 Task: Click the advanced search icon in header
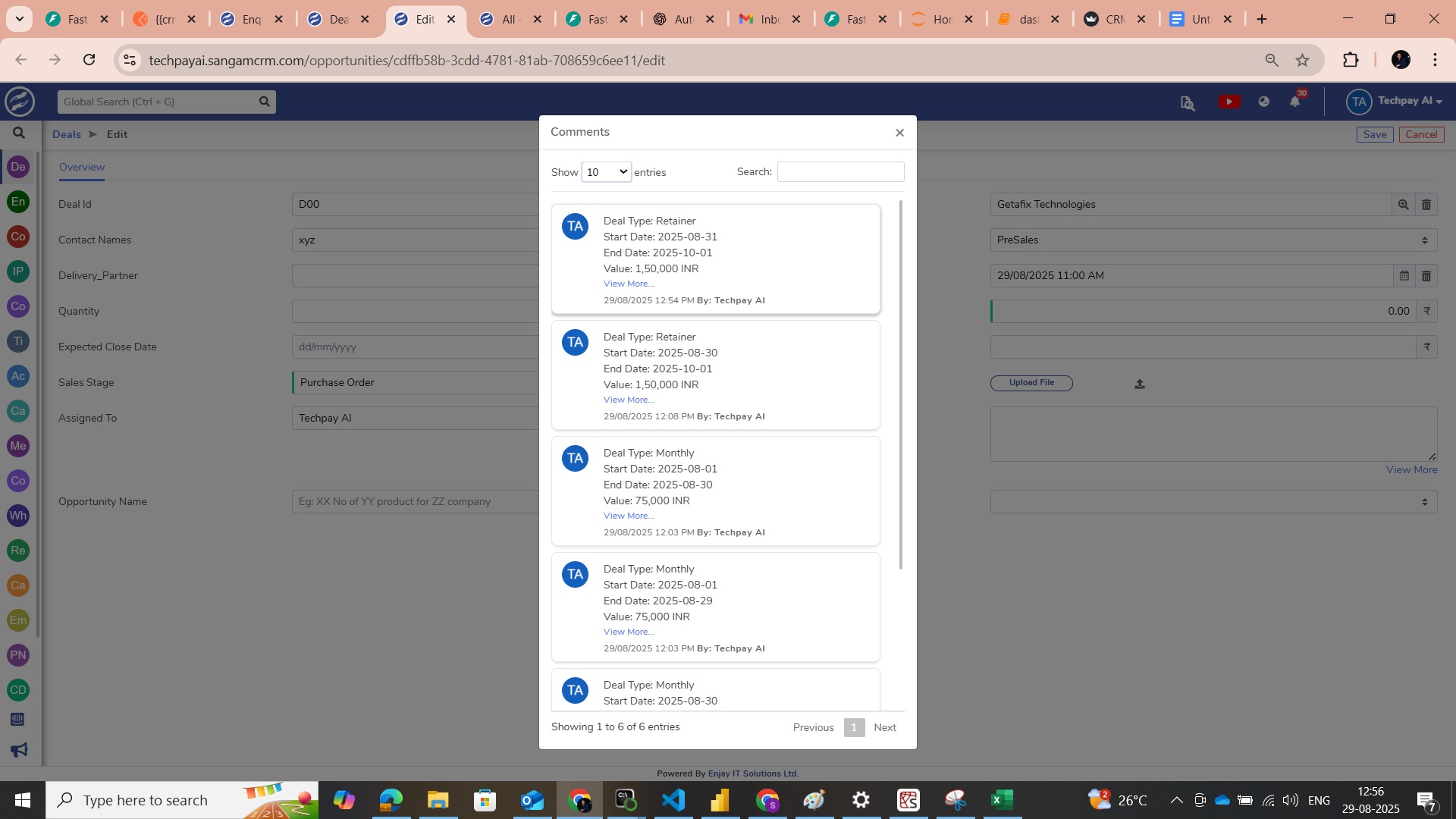pyautogui.click(x=1188, y=103)
